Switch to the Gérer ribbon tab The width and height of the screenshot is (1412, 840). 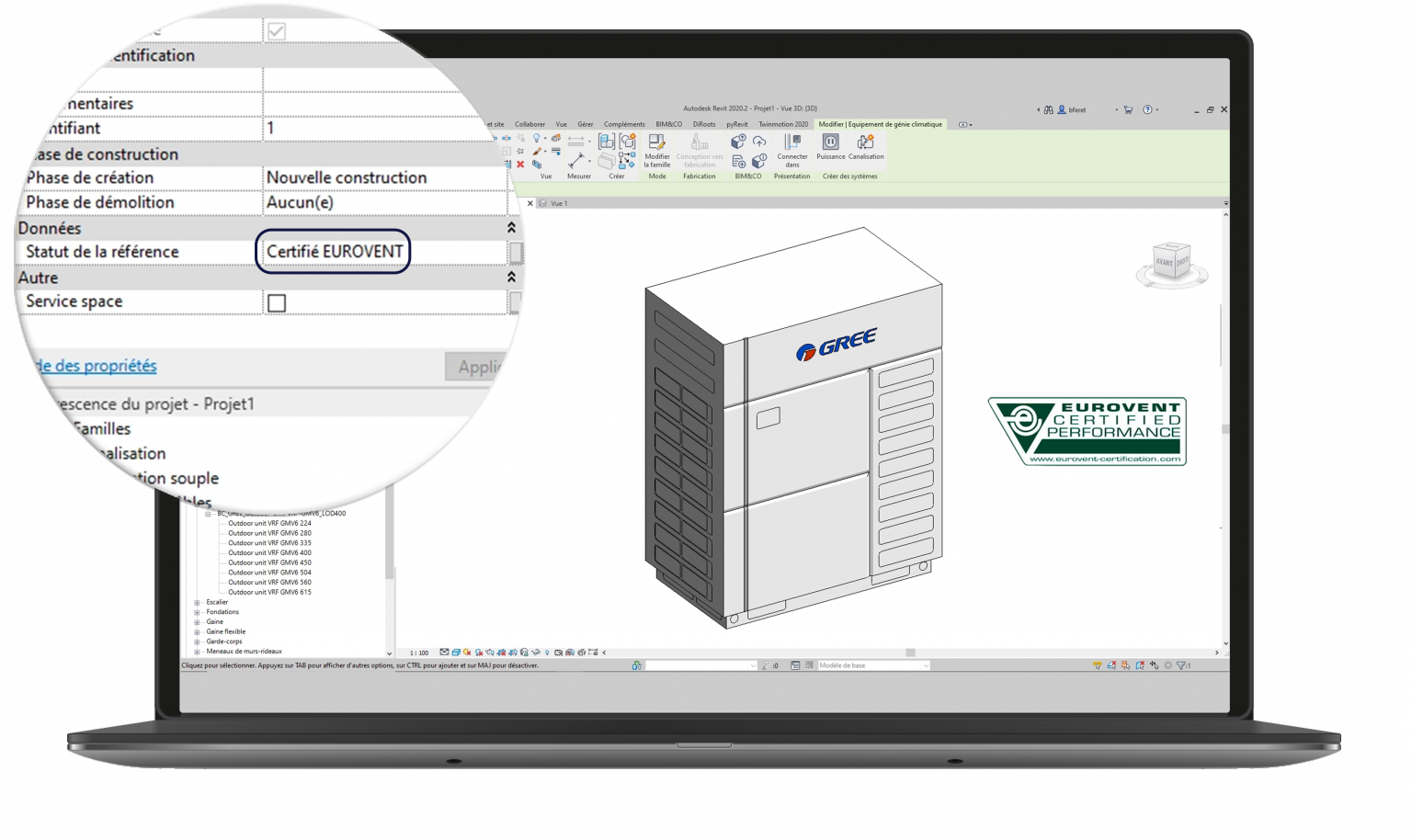[x=585, y=124]
